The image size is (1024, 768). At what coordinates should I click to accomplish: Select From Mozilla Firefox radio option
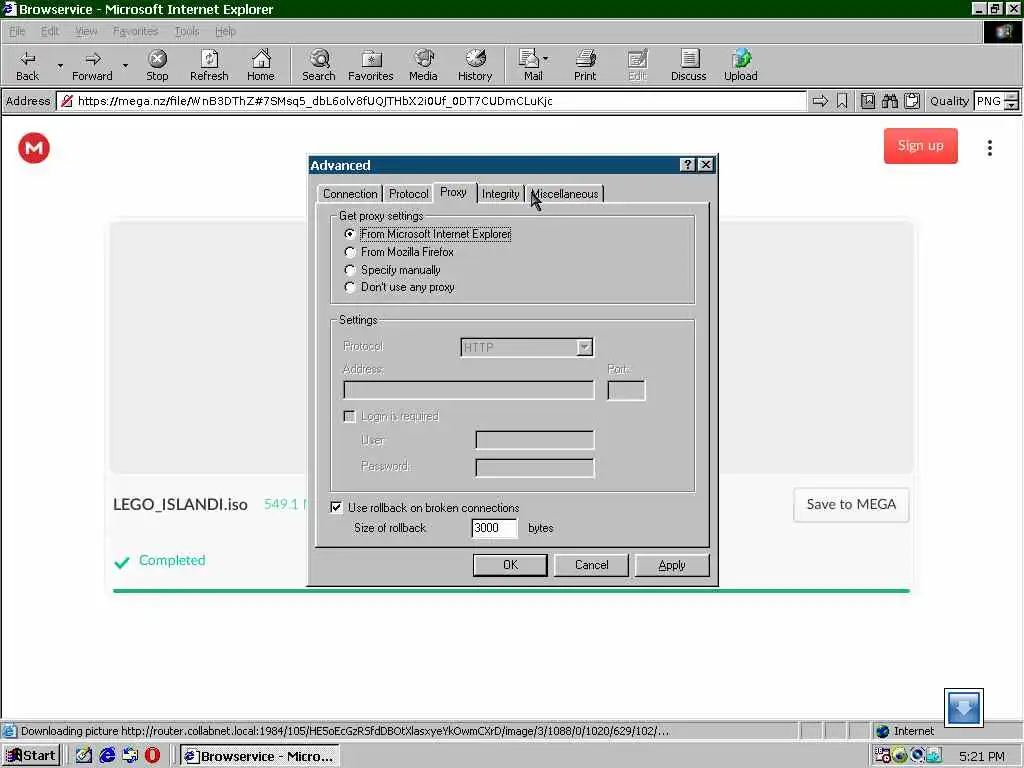[350, 252]
